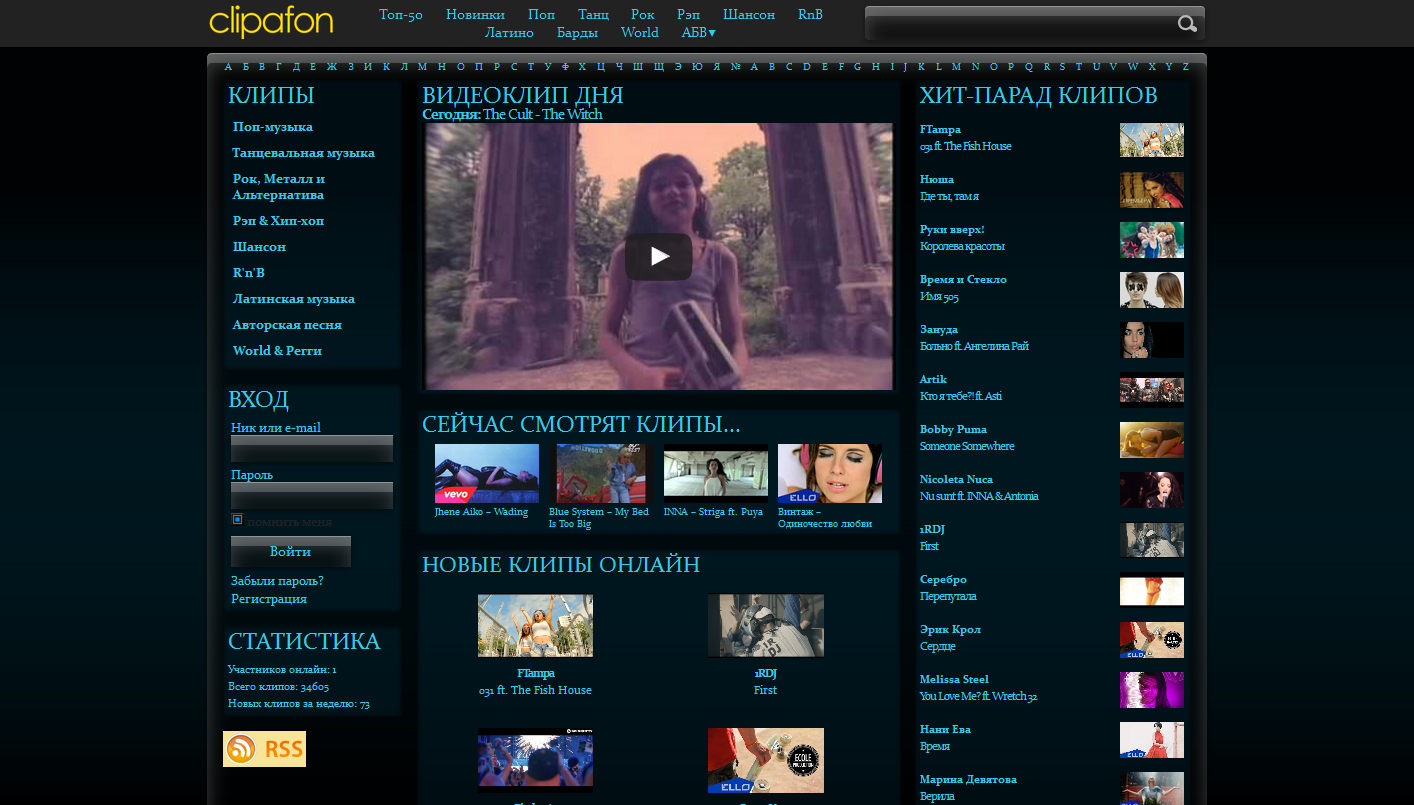Open FTampa thumbnail in new clips

[535, 626]
